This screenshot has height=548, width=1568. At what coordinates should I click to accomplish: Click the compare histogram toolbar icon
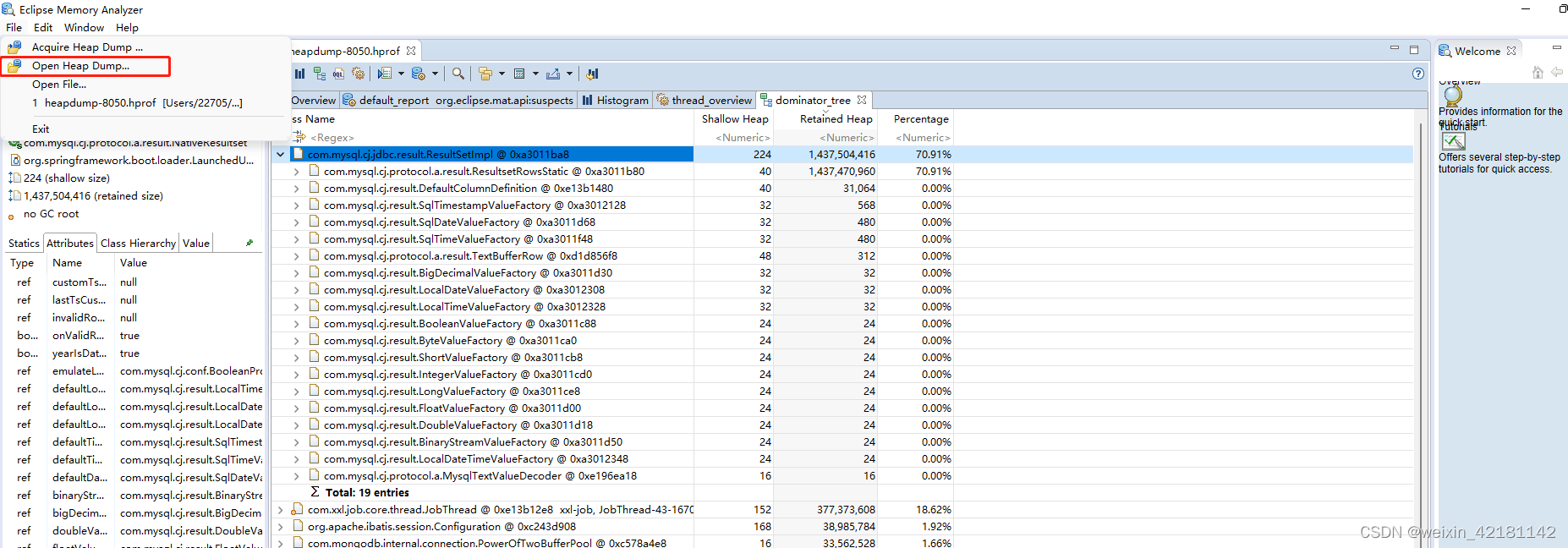[592, 74]
